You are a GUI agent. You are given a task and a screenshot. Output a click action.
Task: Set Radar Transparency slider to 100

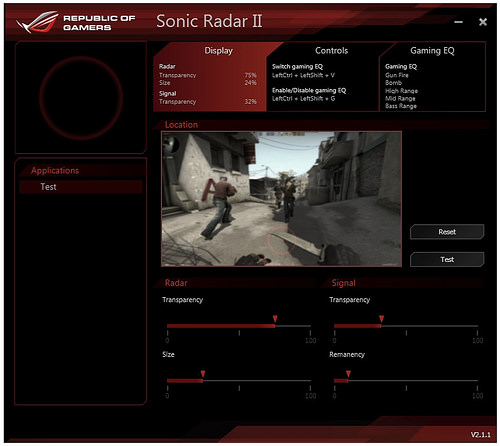point(310,326)
